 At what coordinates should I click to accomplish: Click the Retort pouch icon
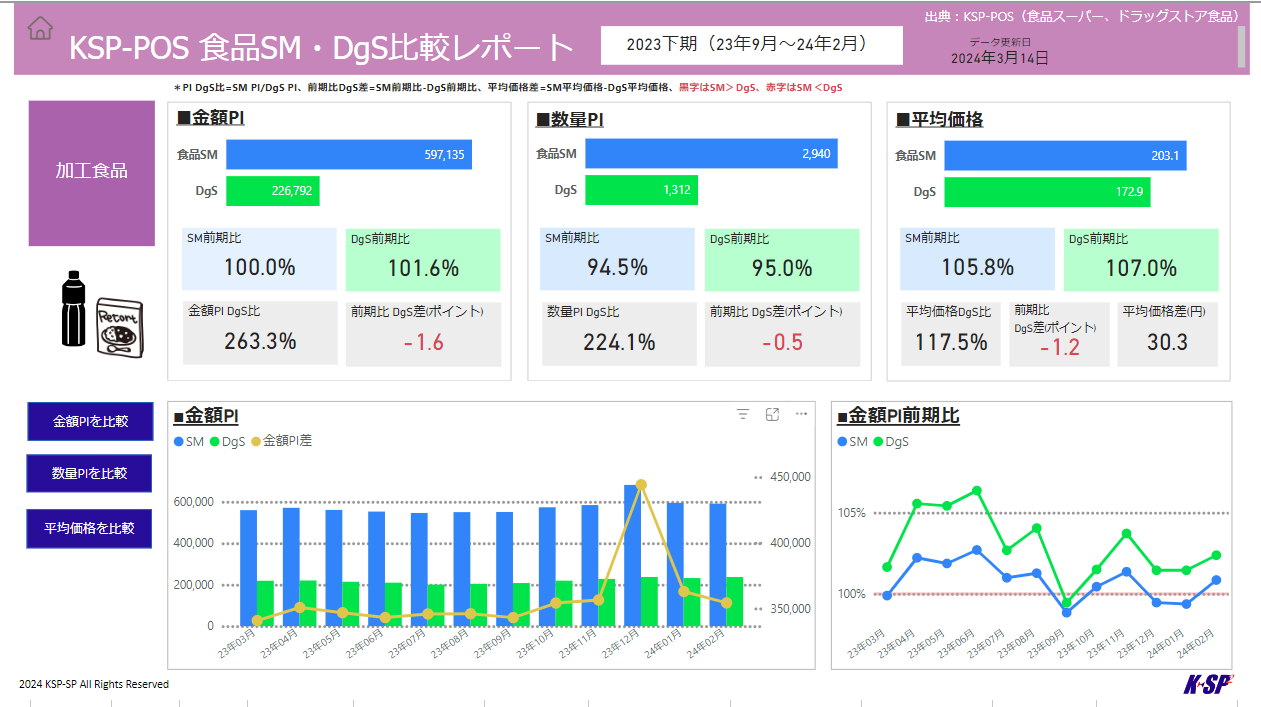coord(120,328)
